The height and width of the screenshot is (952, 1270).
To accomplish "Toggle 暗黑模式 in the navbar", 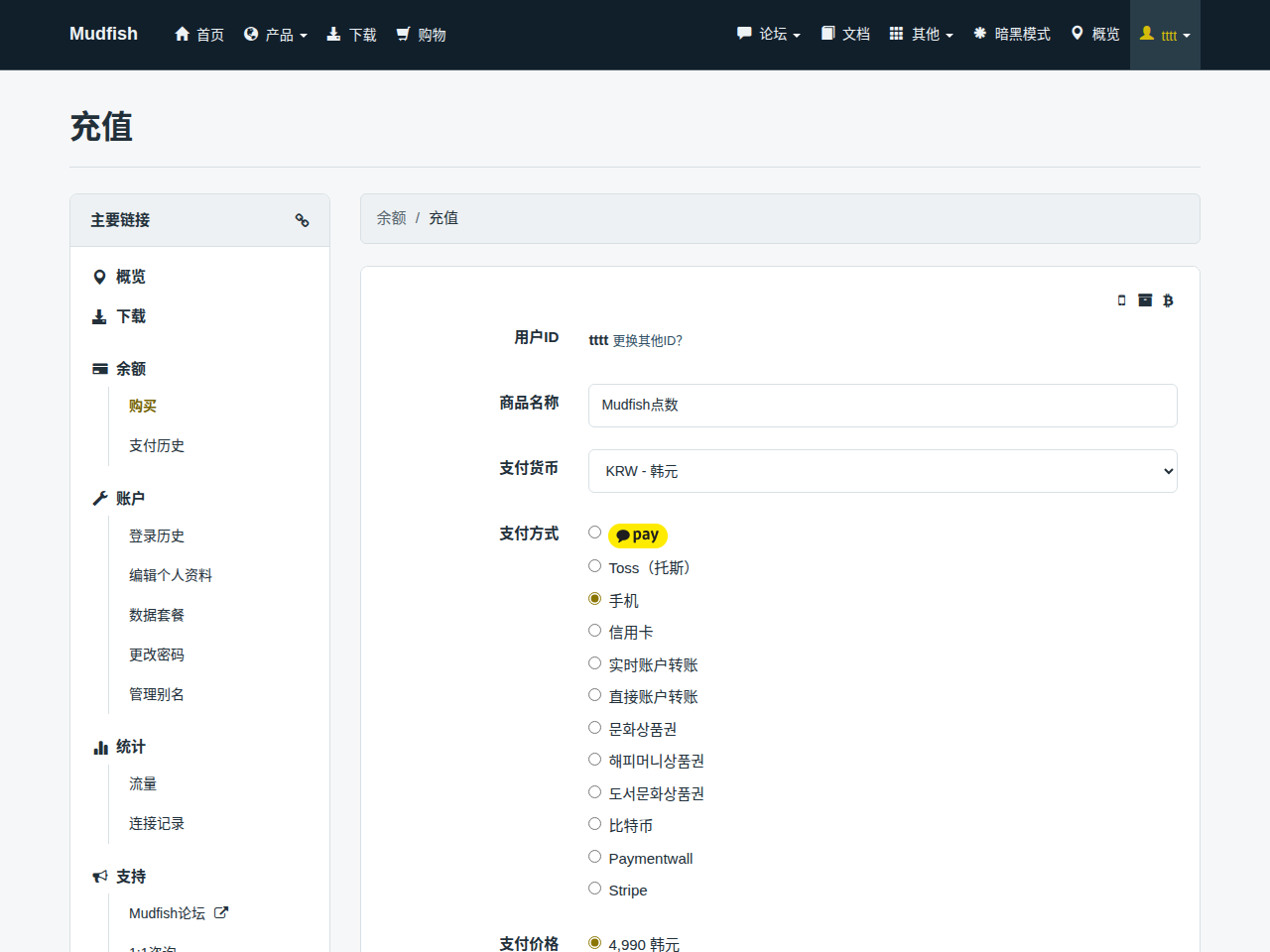I will [x=1012, y=35].
